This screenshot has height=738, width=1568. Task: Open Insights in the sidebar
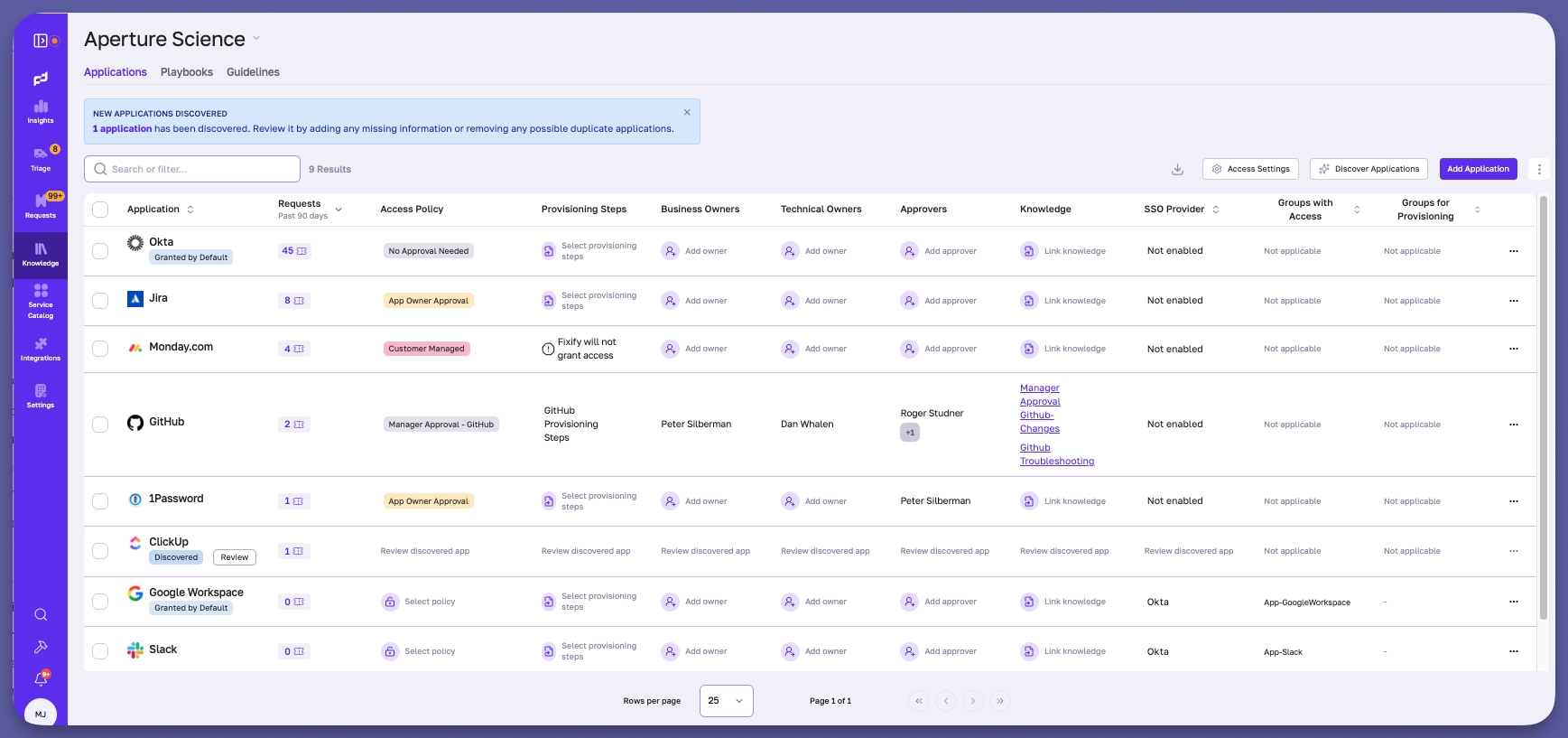pos(41,111)
